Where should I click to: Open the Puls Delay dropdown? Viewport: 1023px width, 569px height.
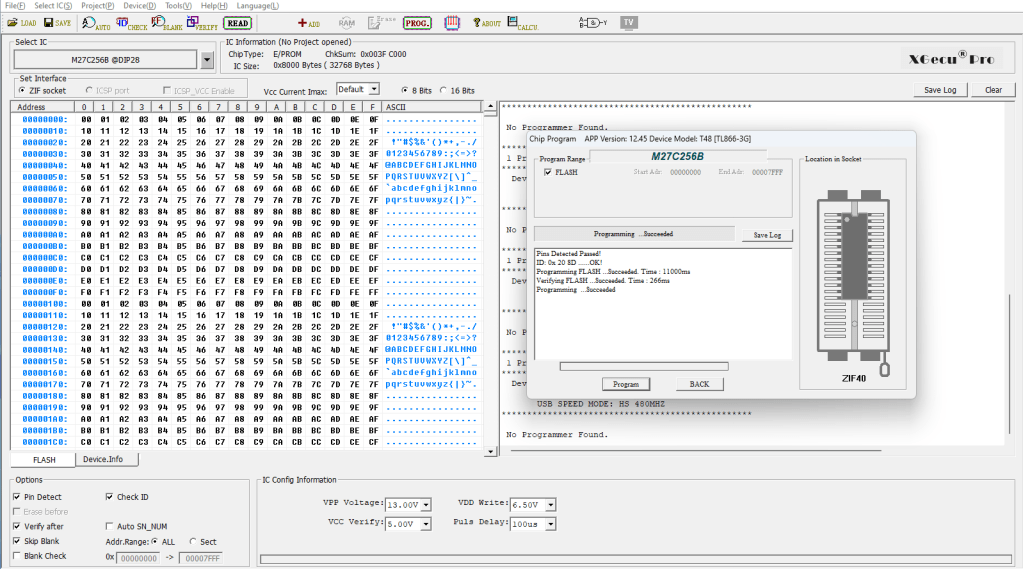point(533,523)
